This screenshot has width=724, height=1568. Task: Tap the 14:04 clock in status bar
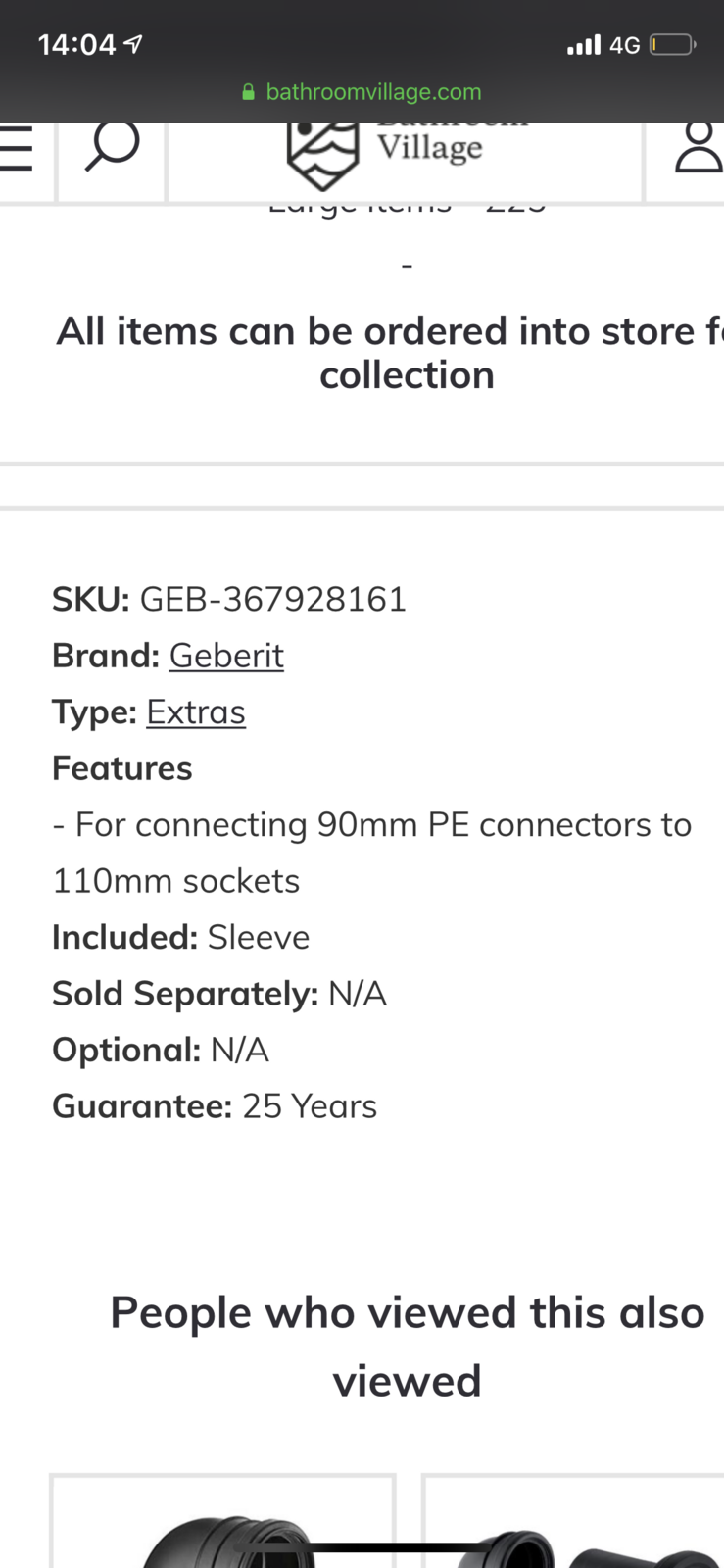pyautogui.click(x=76, y=45)
